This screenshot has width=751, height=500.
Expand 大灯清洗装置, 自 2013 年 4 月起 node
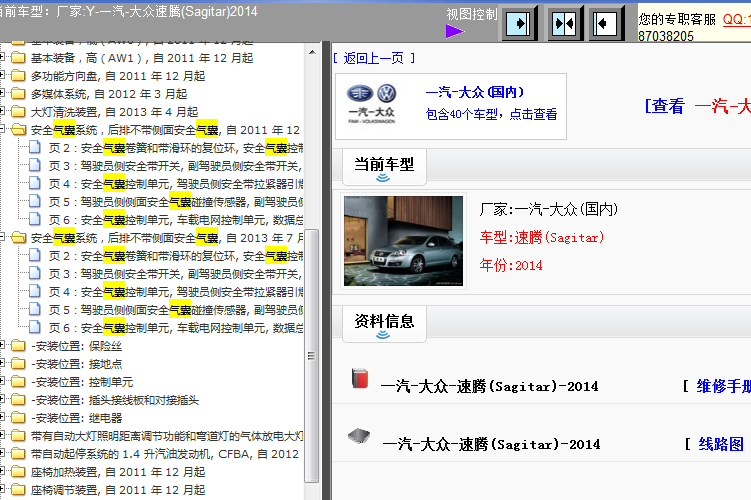[x=2, y=112]
